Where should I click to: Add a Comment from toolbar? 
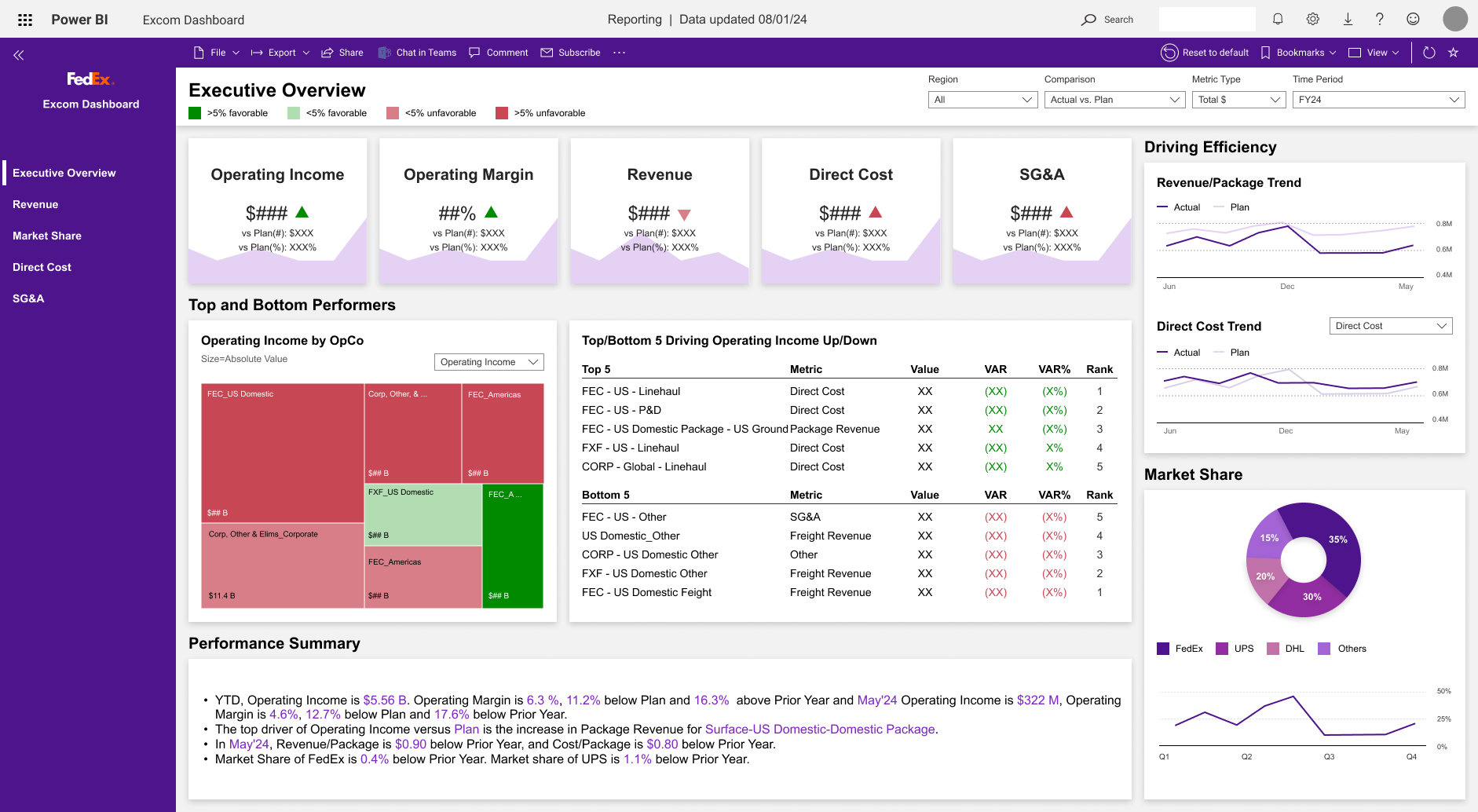click(499, 53)
